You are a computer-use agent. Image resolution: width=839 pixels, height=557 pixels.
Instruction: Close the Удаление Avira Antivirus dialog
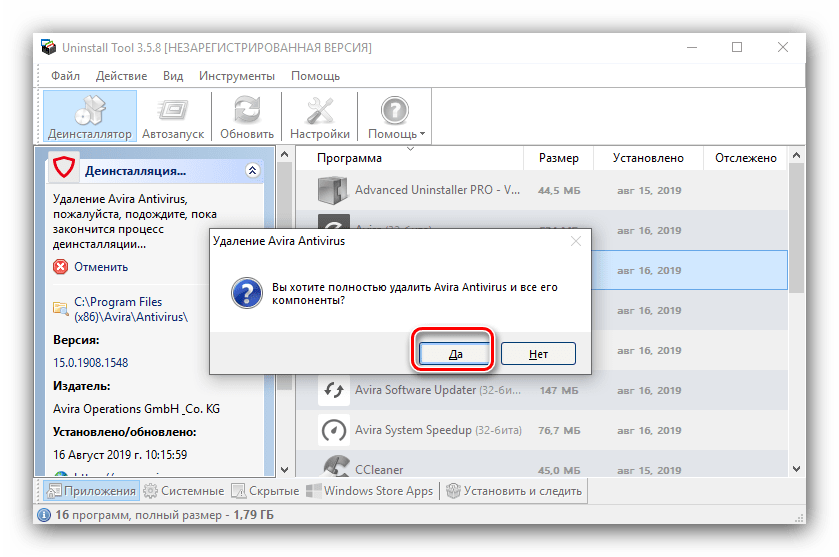[575, 241]
